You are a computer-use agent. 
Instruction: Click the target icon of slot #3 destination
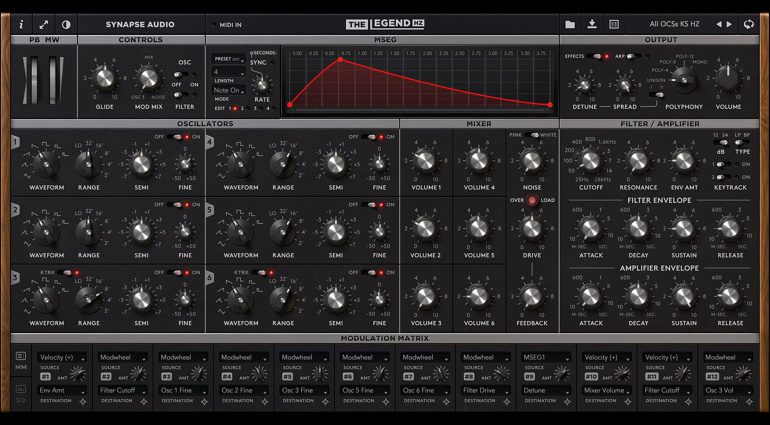[204, 401]
